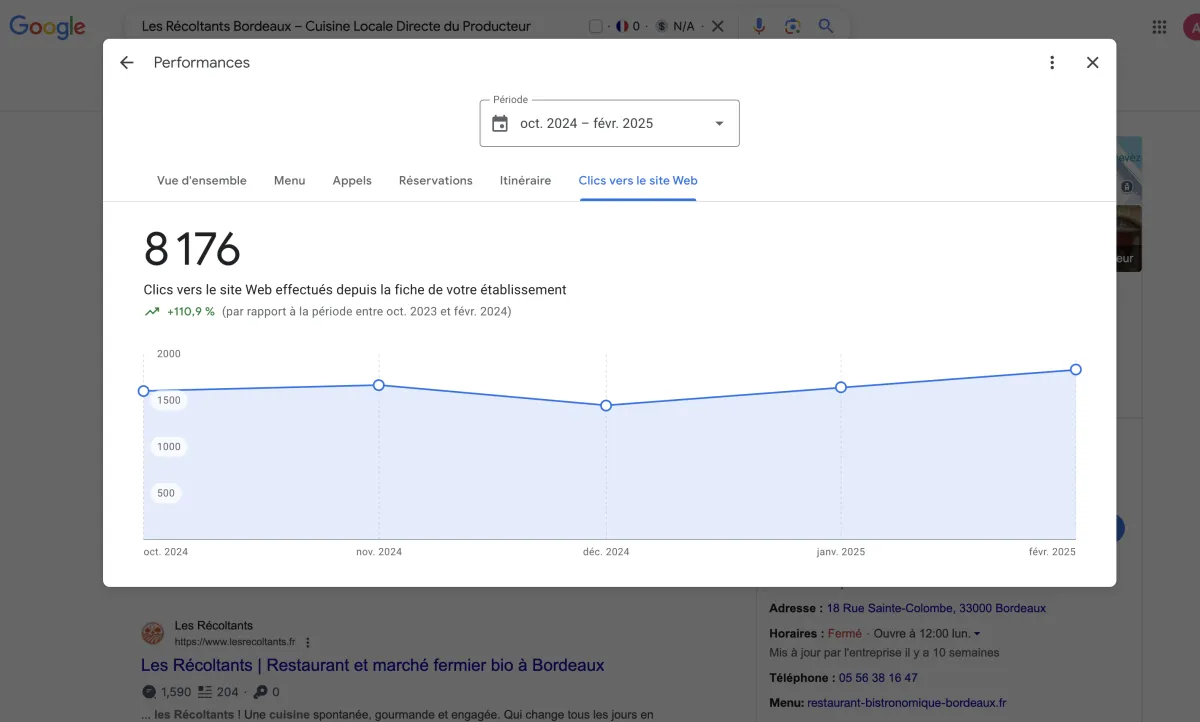Click the https://www.lesrecoltants.fr URL
1200x722 pixels.
pyautogui.click(x=235, y=642)
